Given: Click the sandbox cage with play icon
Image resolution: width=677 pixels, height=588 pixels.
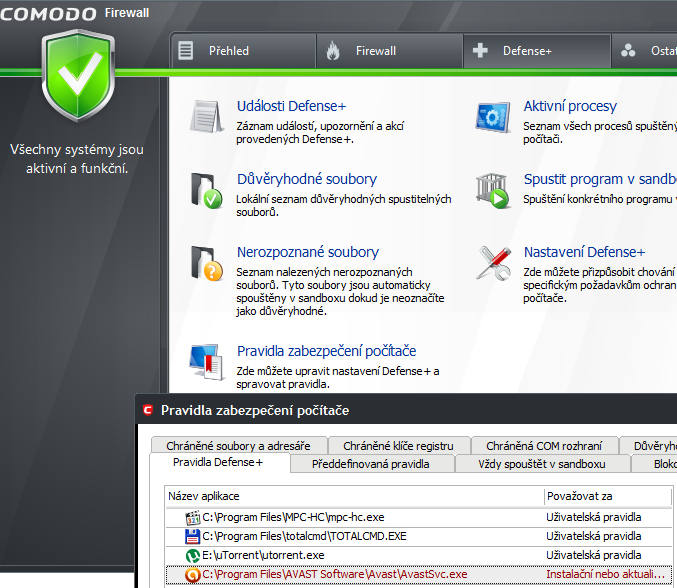Looking at the screenshot, I should (x=493, y=190).
